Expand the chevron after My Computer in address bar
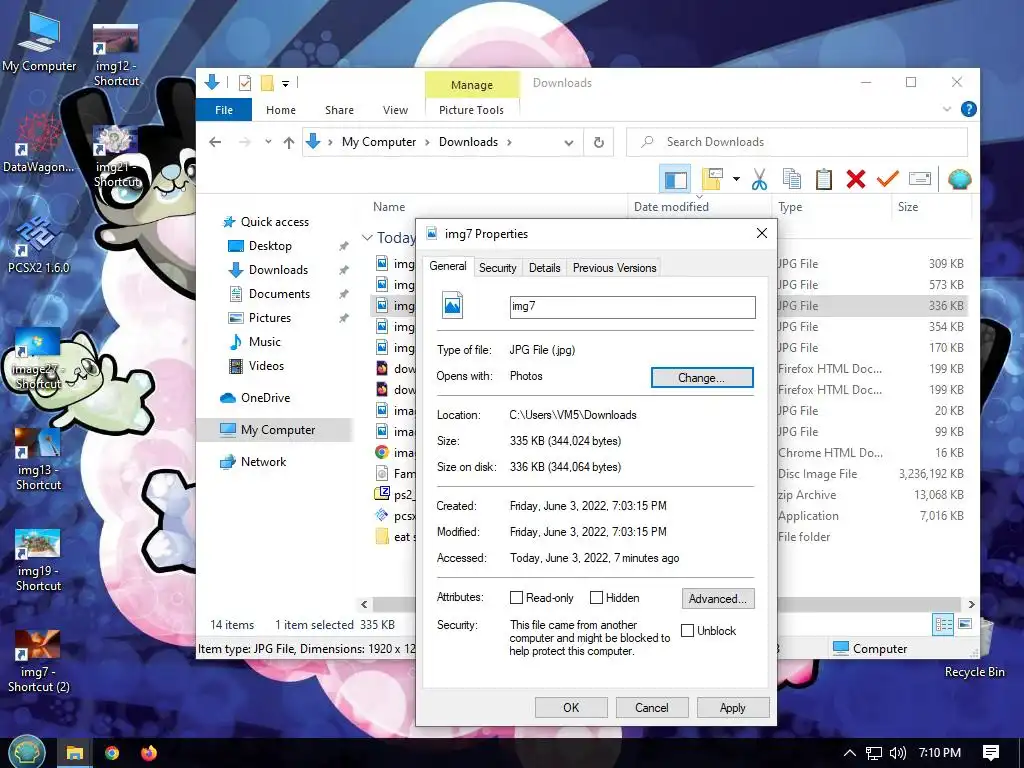 427,142
